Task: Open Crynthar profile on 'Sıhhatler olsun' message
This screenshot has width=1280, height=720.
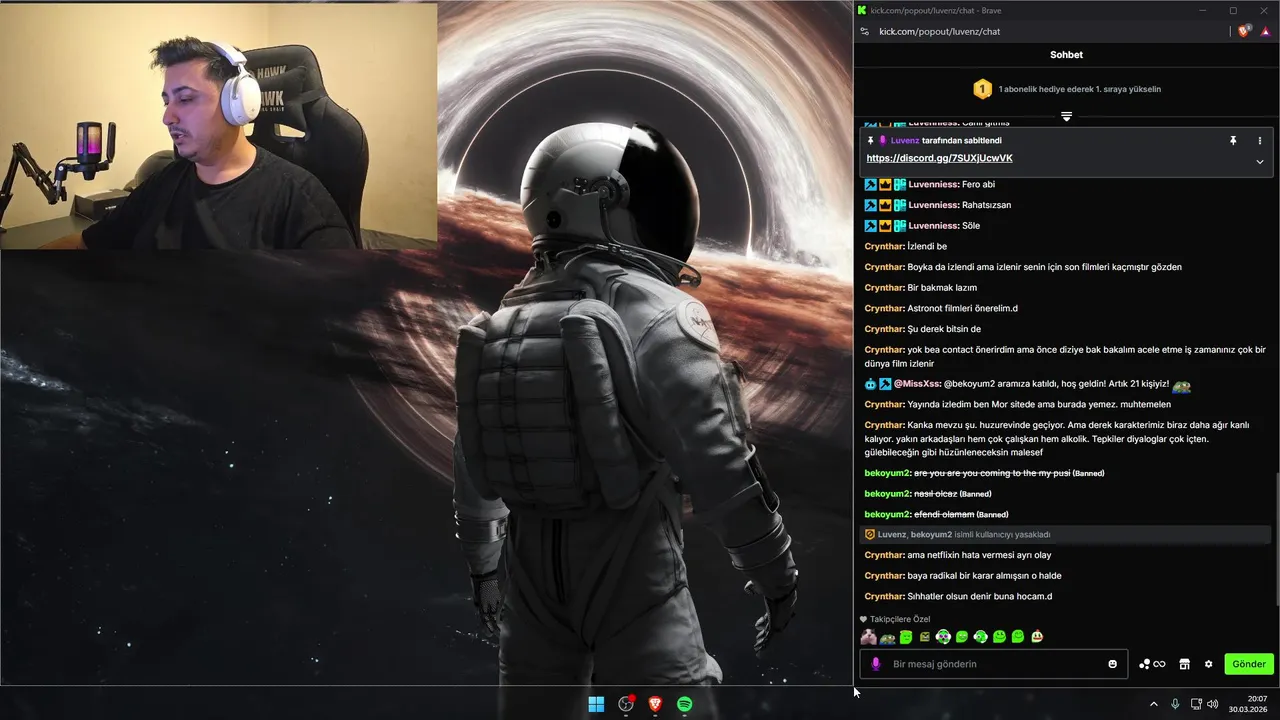Action: tap(884, 597)
